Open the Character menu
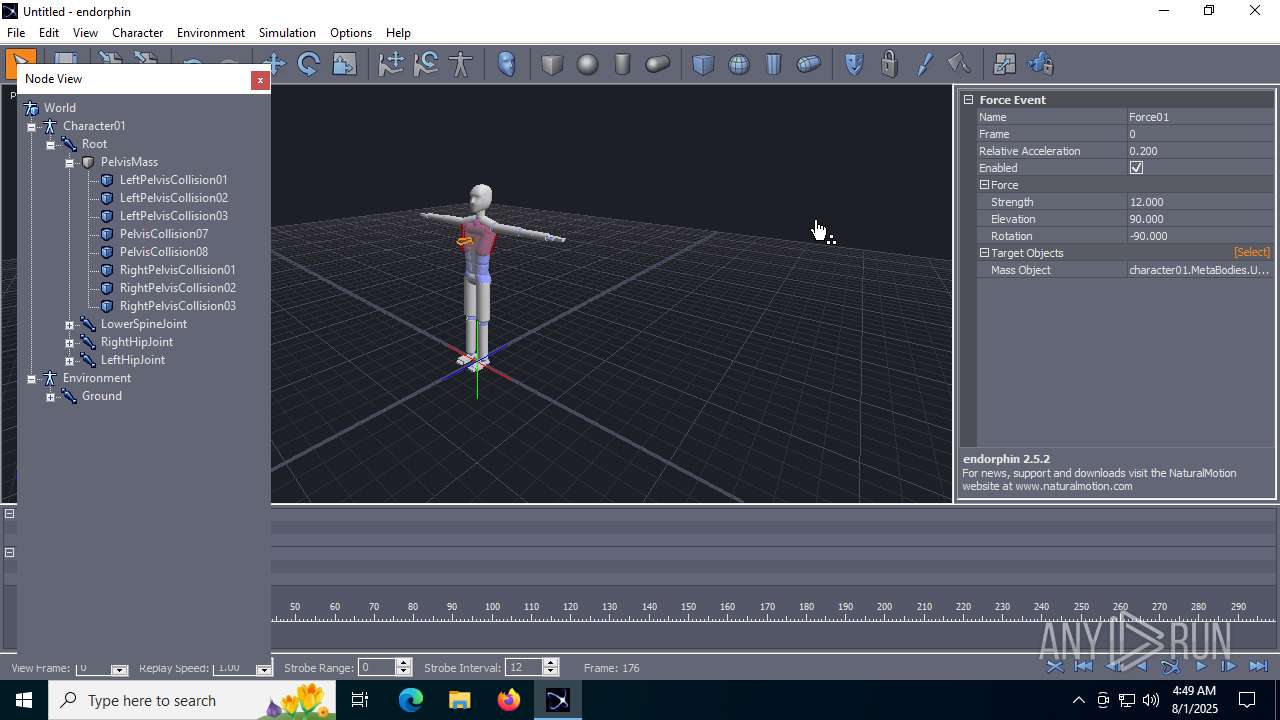 pyautogui.click(x=138, y=33)
